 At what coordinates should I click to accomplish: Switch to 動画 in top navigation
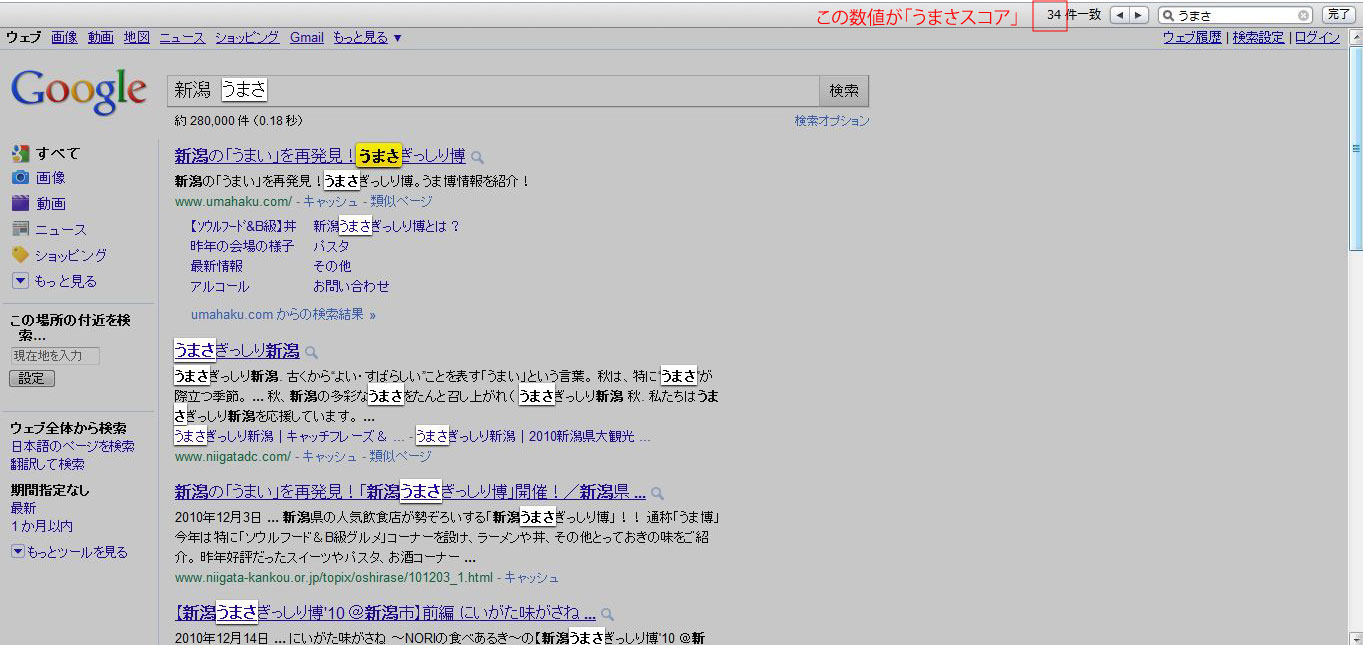tap(100, 37)
